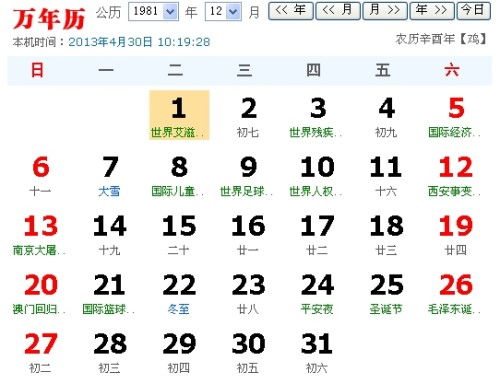Select December 23 廿八

point(248,294)
